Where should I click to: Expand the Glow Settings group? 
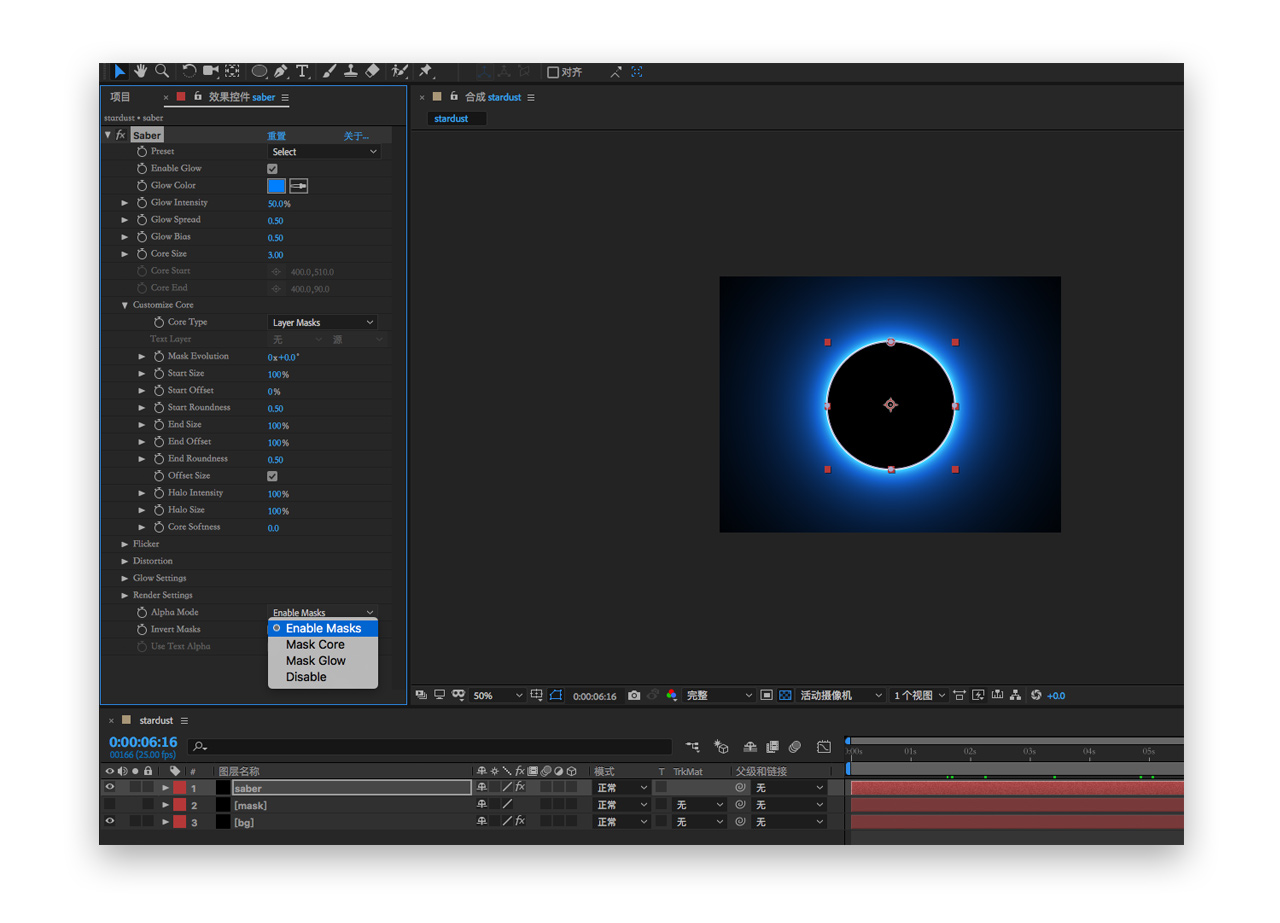click(125, 578)
